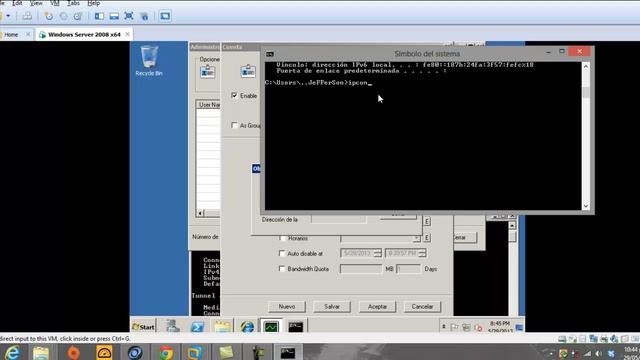Launch PowerShell from the VM taskbar
Viewport: 640px width, 360px height.
tap(198, 327)
